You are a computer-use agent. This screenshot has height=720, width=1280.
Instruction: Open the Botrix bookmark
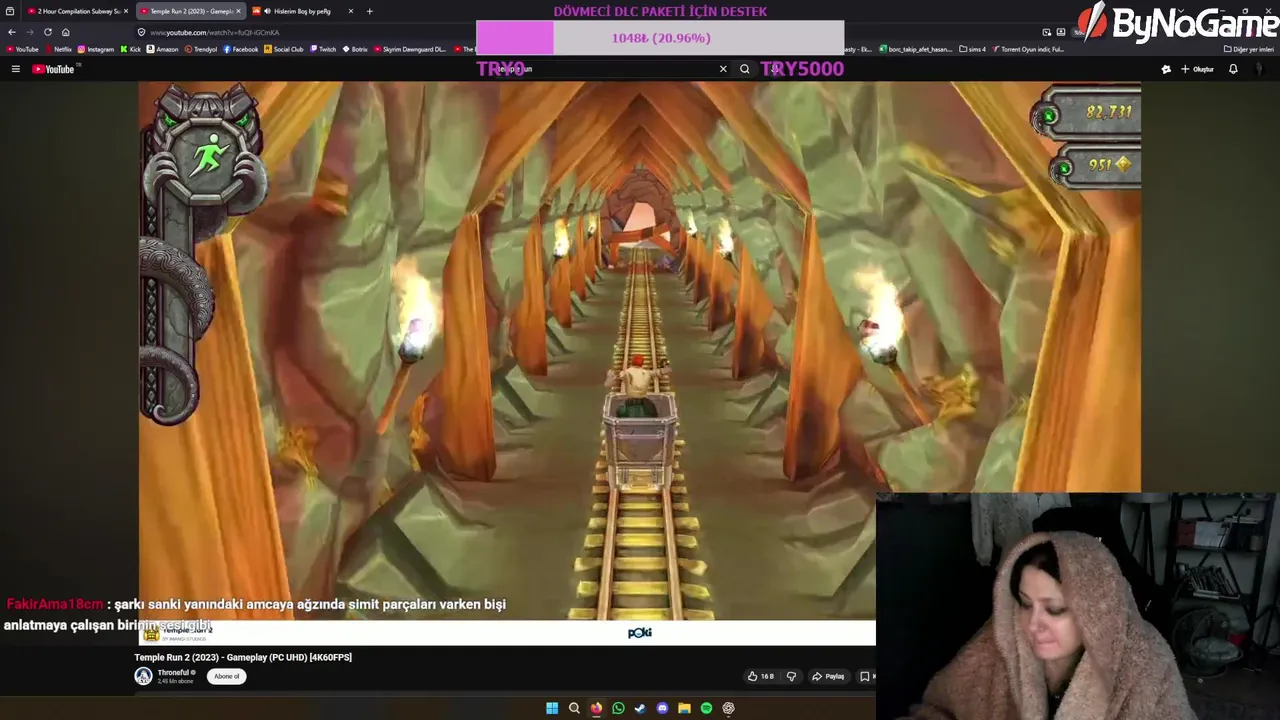tap(355, 49)
